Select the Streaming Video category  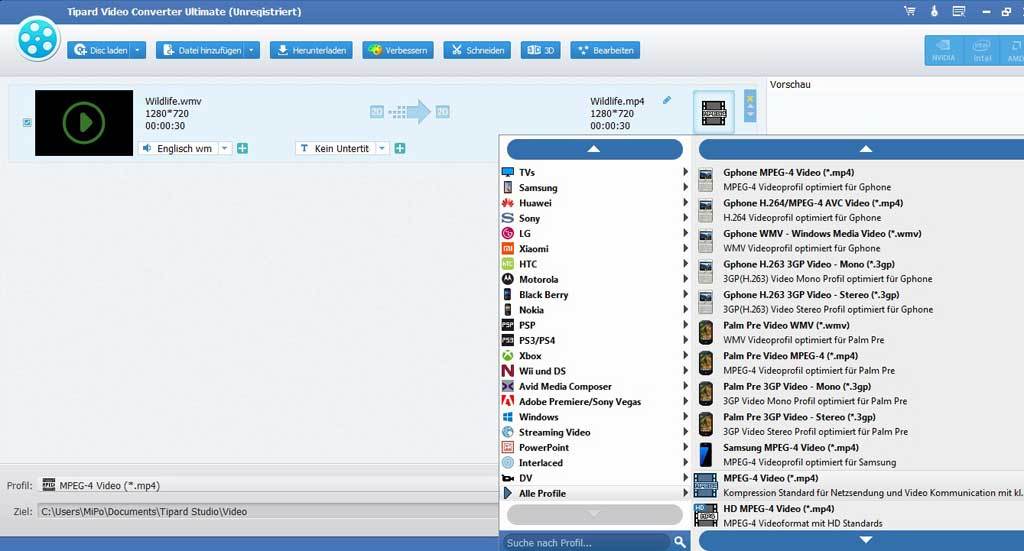click(x=594, y=432)
